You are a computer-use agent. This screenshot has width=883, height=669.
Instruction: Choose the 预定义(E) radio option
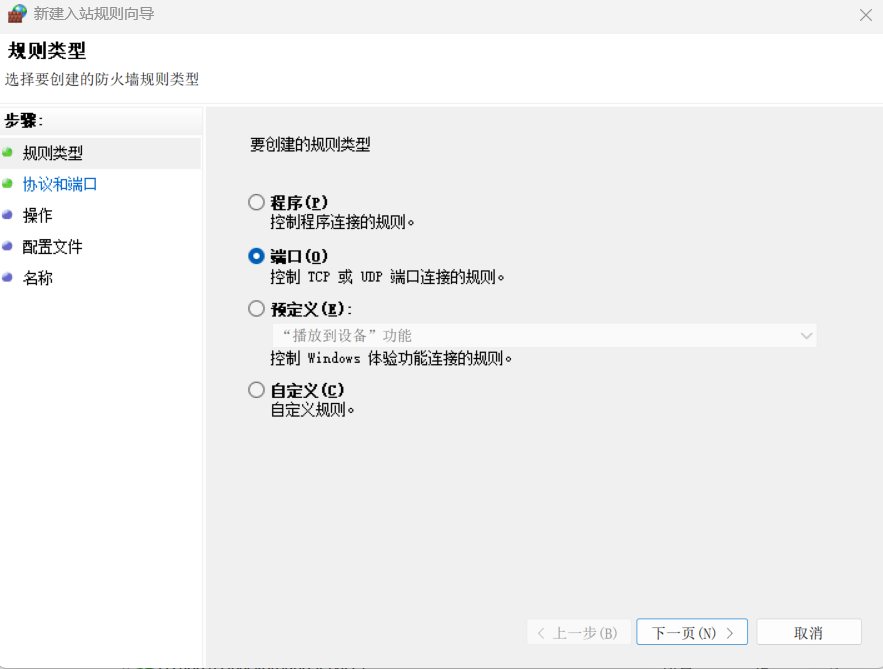(257, 309)
